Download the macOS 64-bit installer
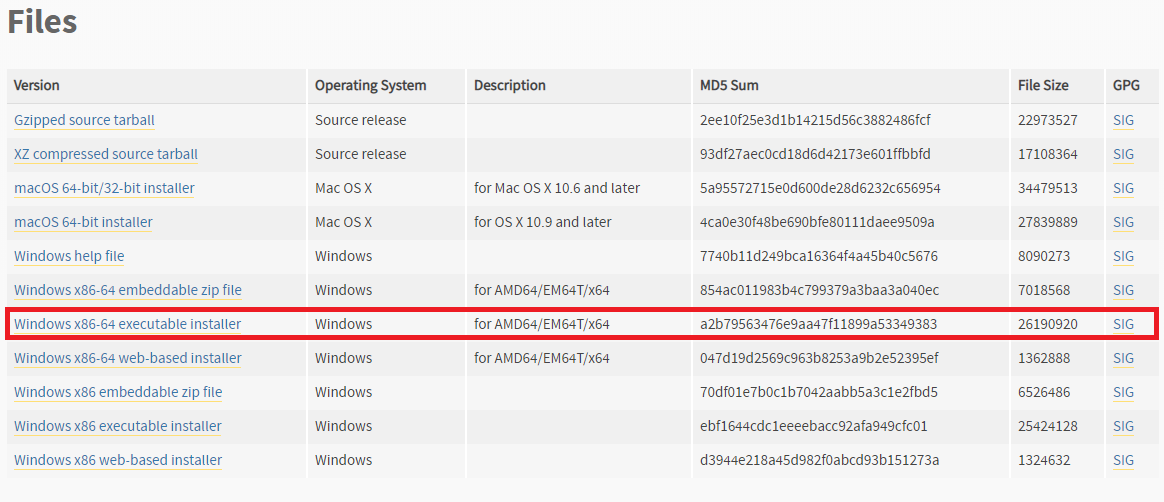This screenshot has width=1164, height=502. coord(83,222)
